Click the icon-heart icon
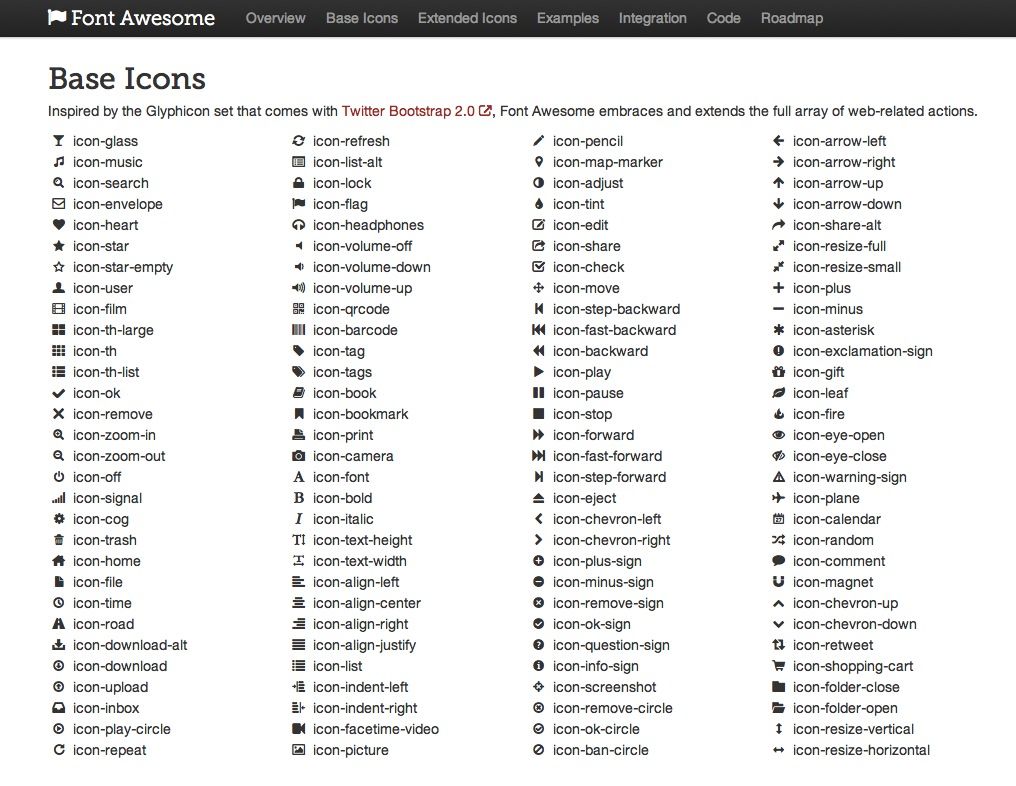The height and width of the screenshot is (786, 1016). pos(57,225)
